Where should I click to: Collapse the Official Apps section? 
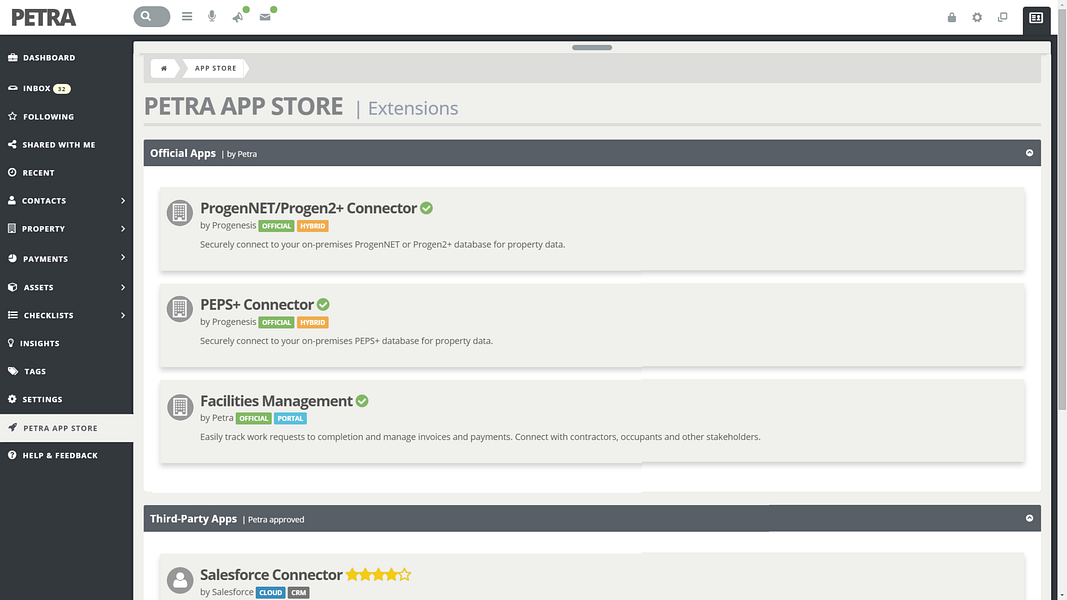click(x=1030, y=153)
